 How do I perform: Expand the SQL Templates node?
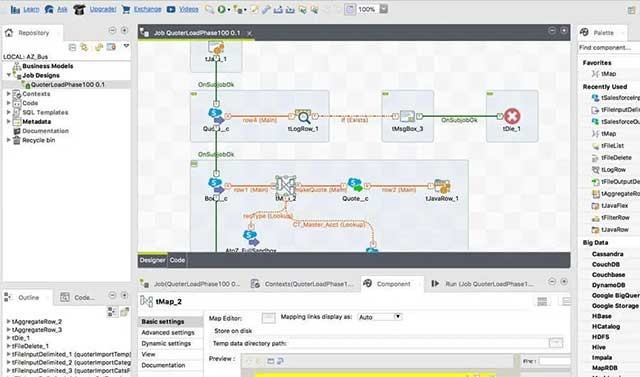[9, 112]
